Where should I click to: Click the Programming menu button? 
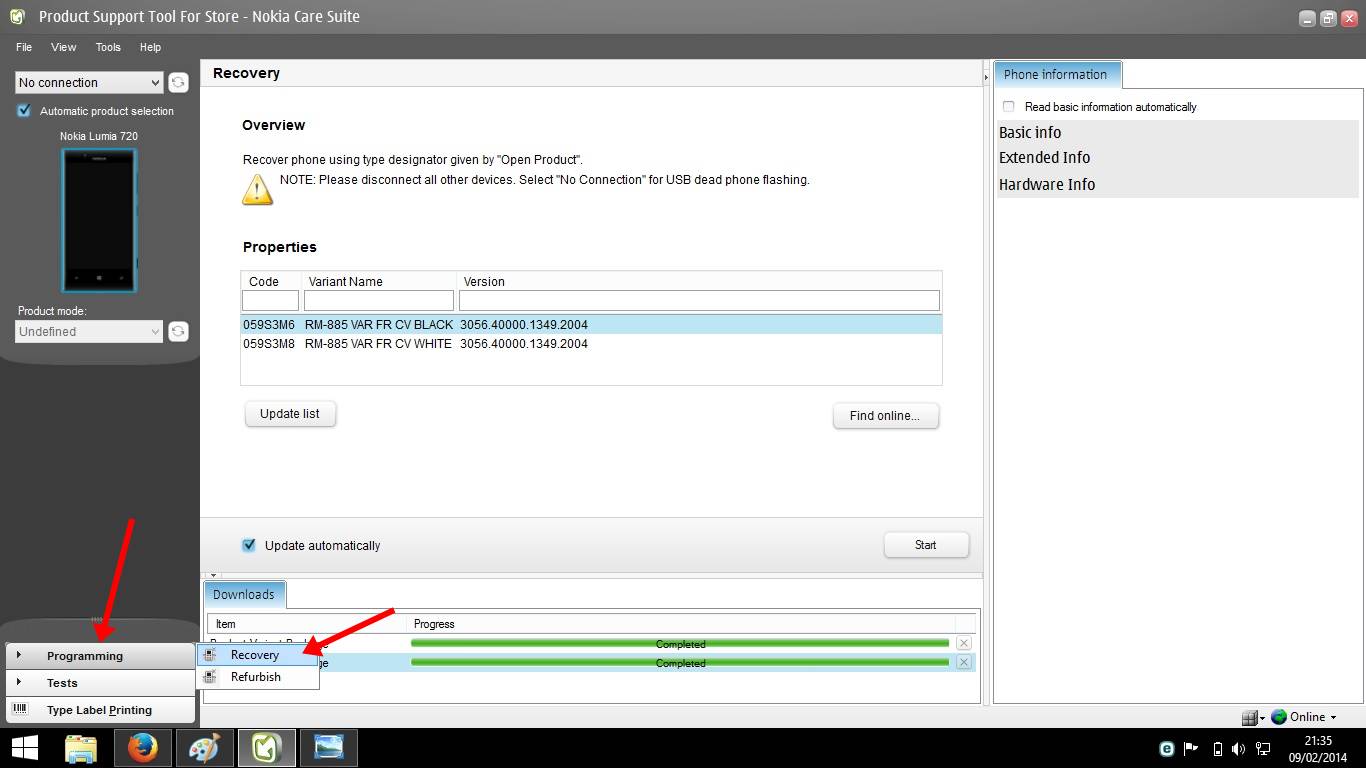[100, 656]
